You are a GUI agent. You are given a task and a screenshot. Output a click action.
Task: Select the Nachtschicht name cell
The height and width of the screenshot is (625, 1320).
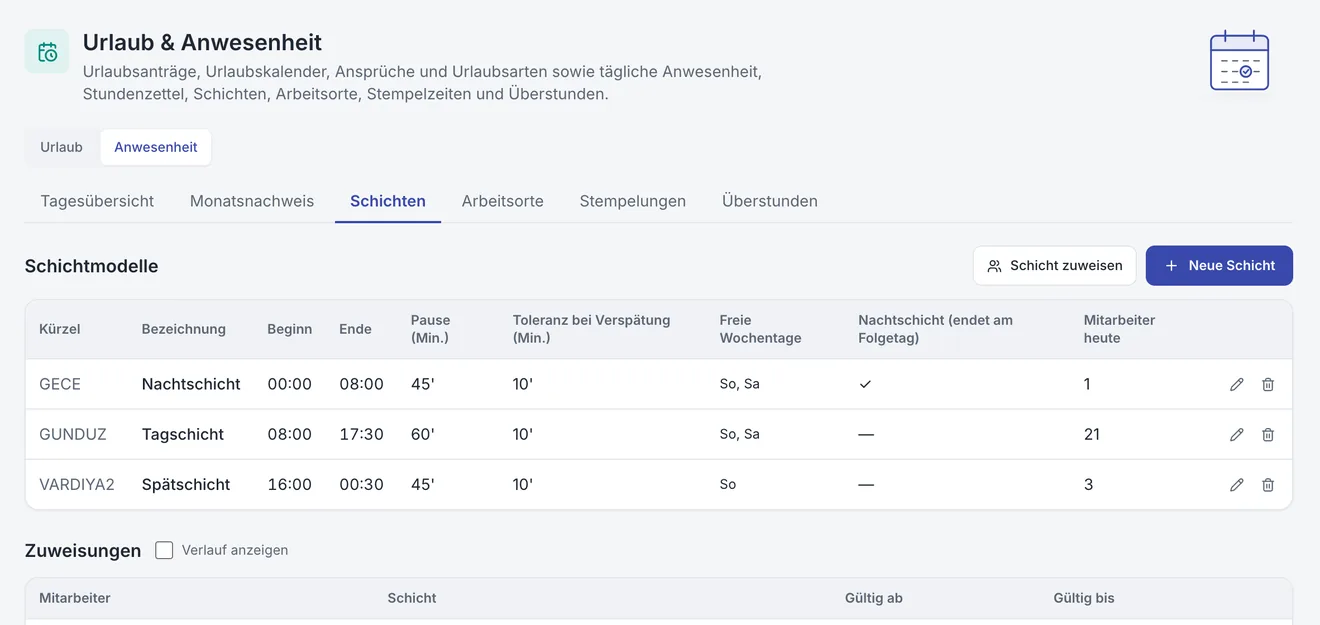(x=191, y=384)
